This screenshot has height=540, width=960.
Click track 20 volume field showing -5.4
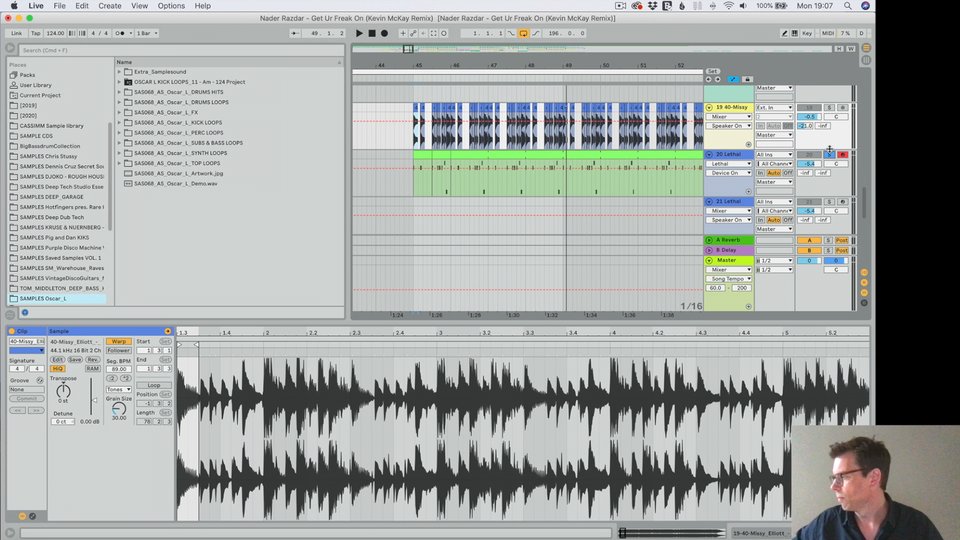click(x=809, y=163)
